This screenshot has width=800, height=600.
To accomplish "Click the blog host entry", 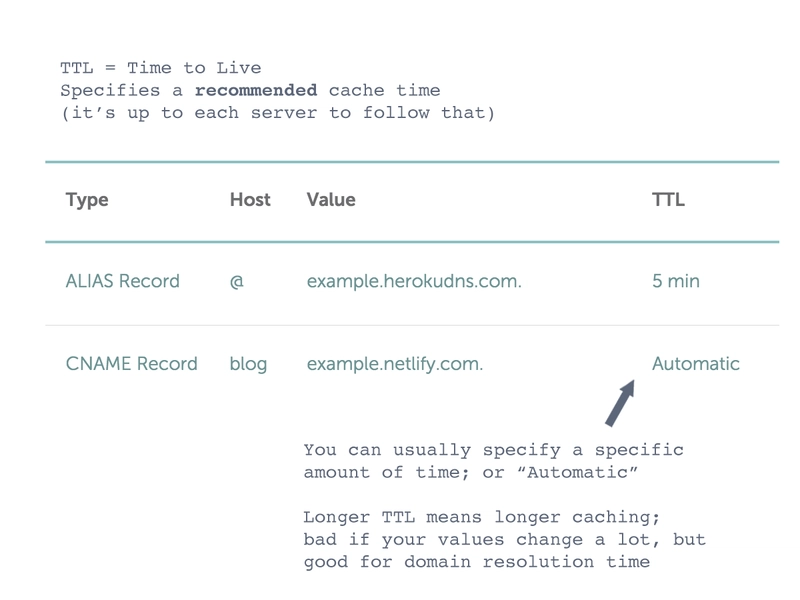I will coord(248,364).
